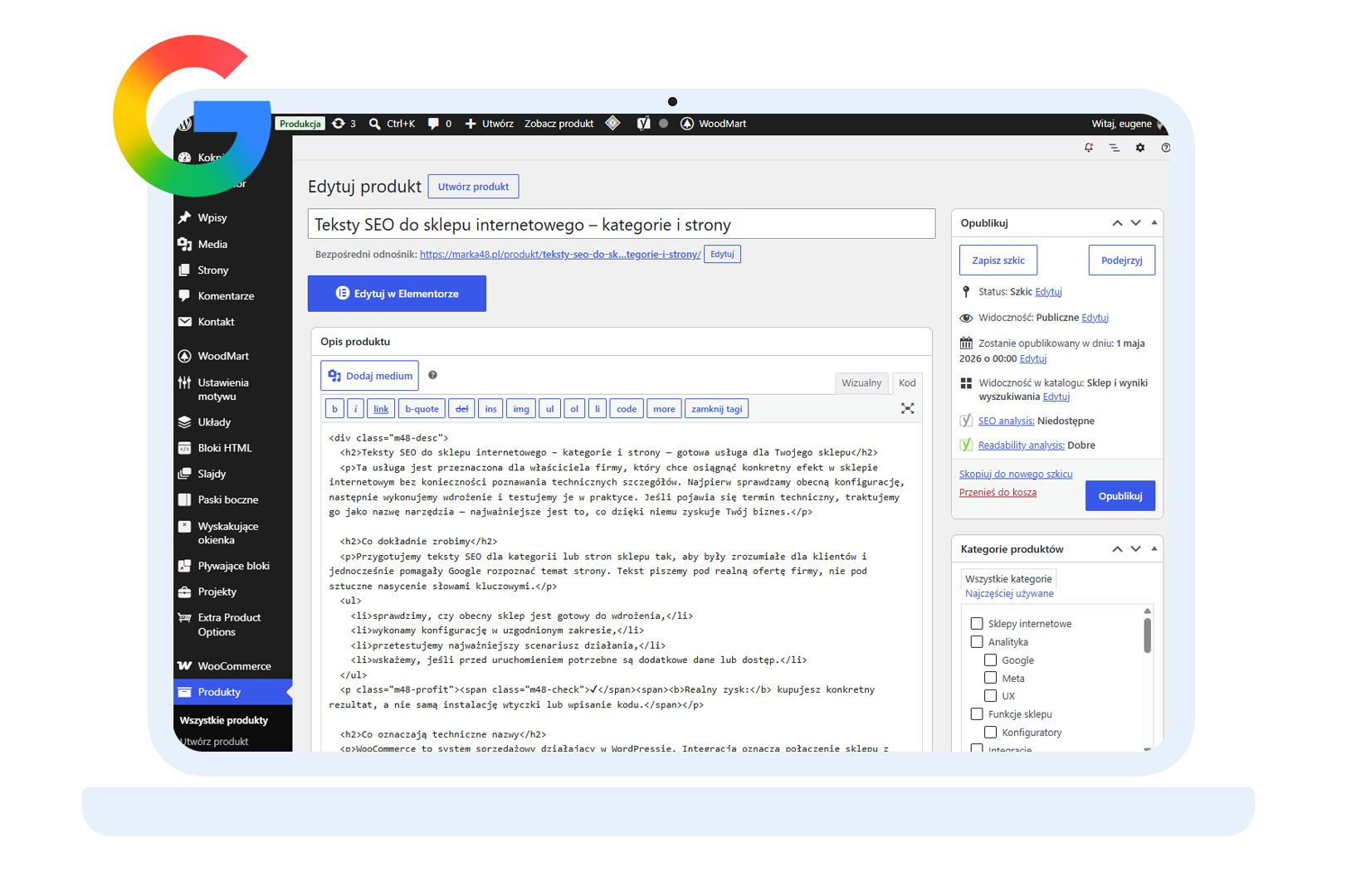Screen dimensions: 1361x896
Task: Click the help icon next to Dodaj medium
Action: click(x=432, y=375)
